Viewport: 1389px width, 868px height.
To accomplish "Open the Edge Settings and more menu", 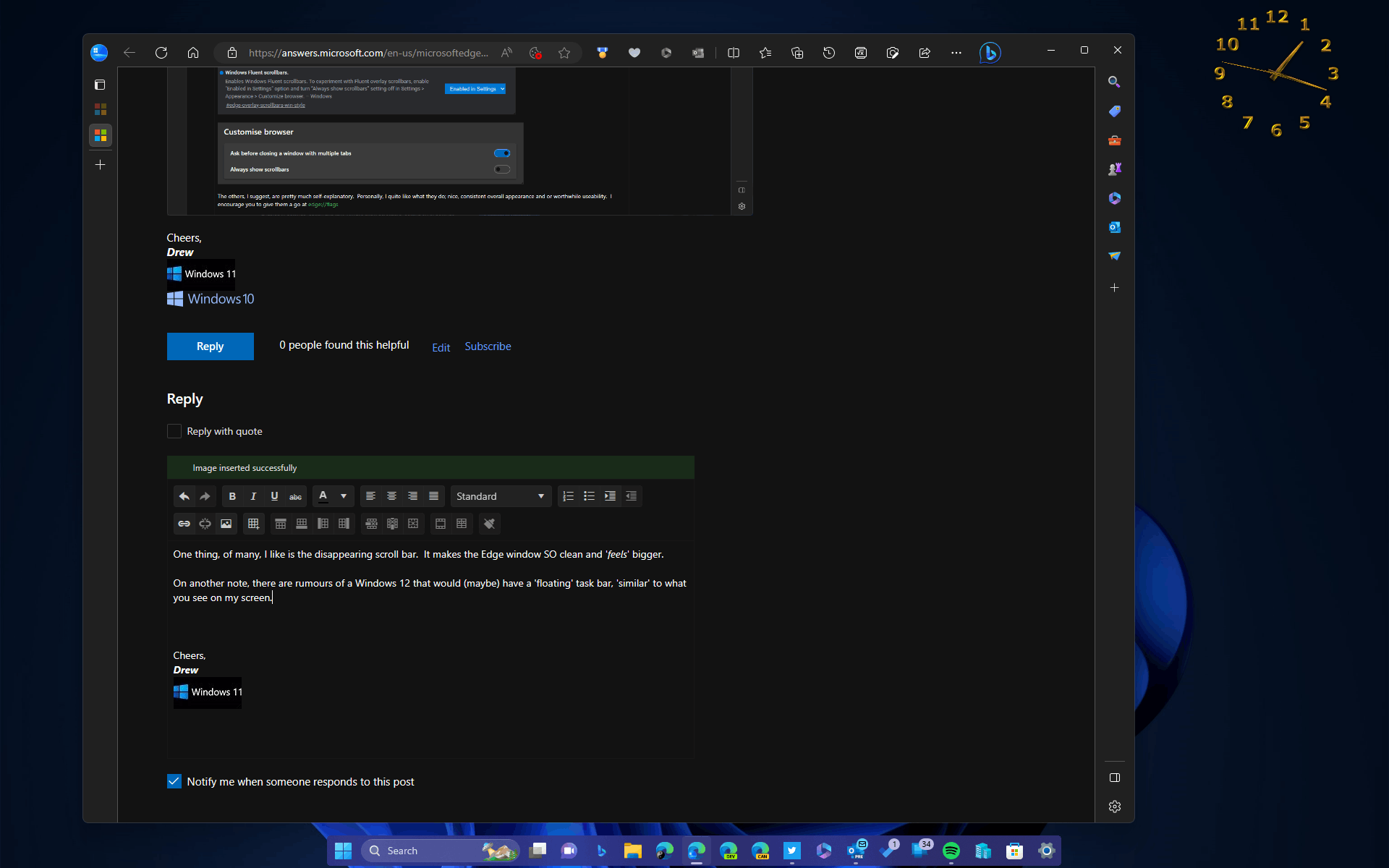I will 956,53.
